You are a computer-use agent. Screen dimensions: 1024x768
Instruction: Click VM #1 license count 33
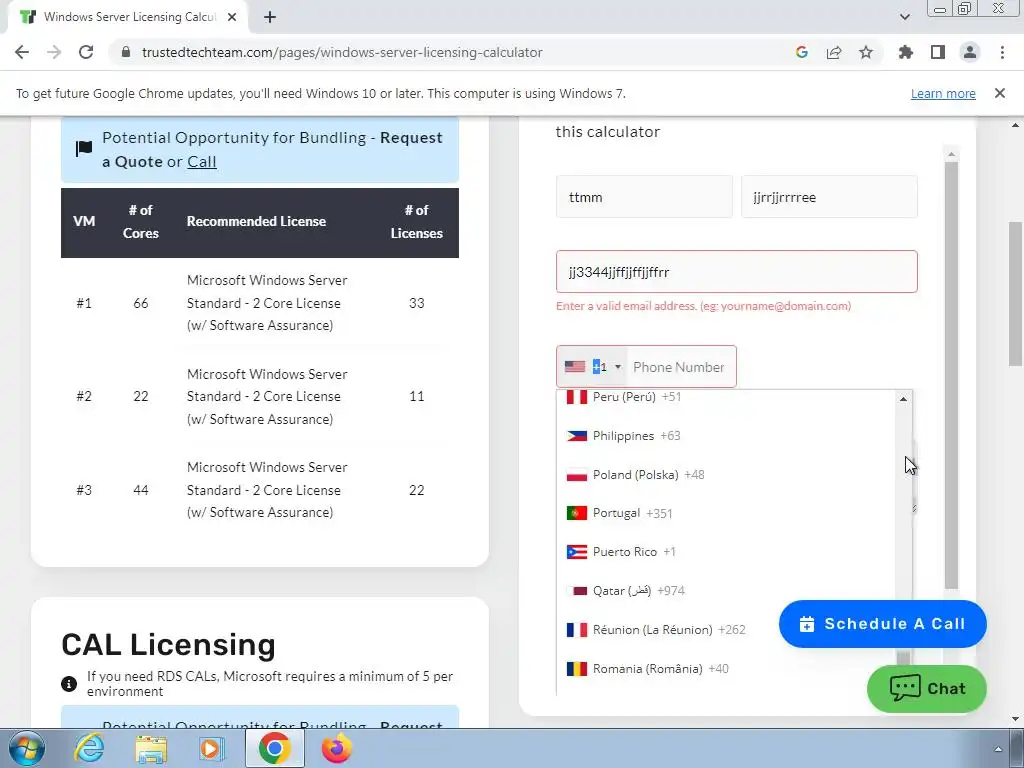coord(417,303)
